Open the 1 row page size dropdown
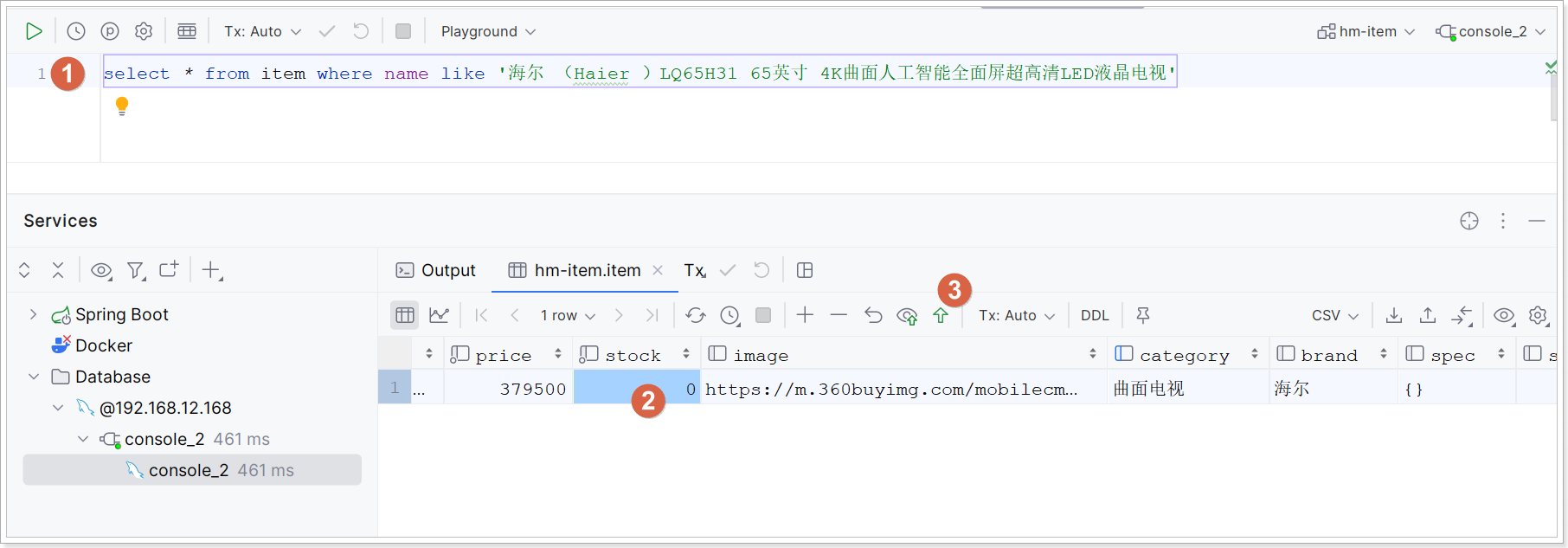The height and width of the screenshot is (548, 1568). click(x=568, y=315)
